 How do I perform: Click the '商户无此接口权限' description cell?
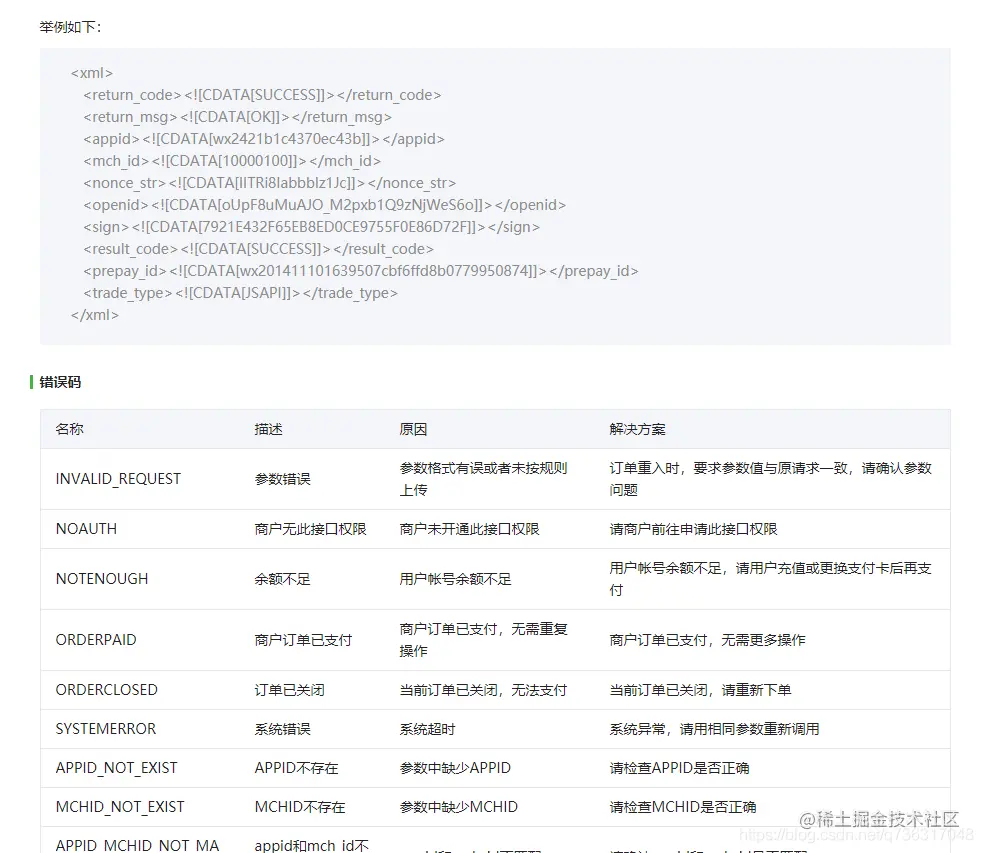point(310,529)
